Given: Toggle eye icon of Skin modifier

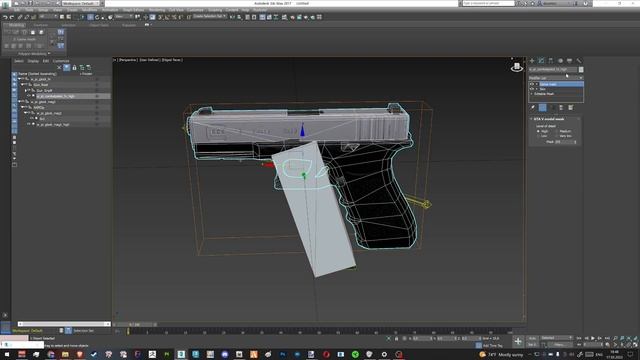Looking at the screenshot, I should pyautogui.click(x=532, y=89).
